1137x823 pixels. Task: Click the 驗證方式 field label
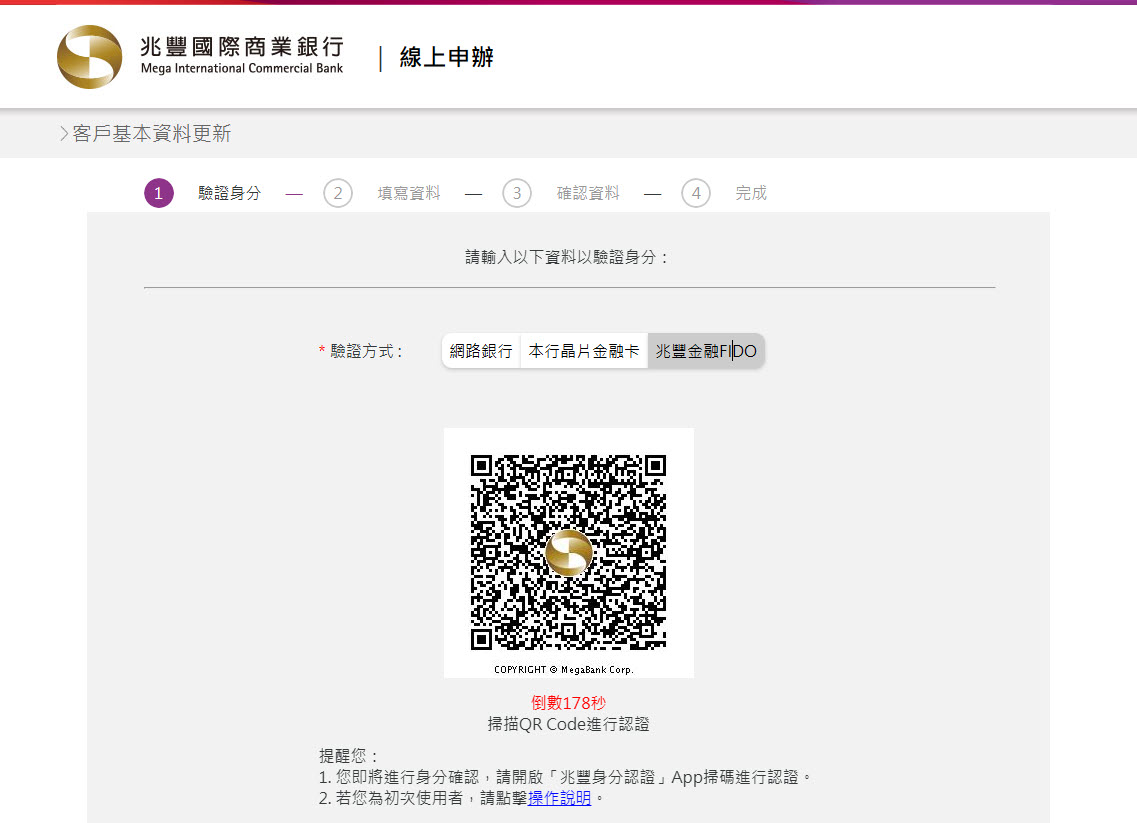361,352
